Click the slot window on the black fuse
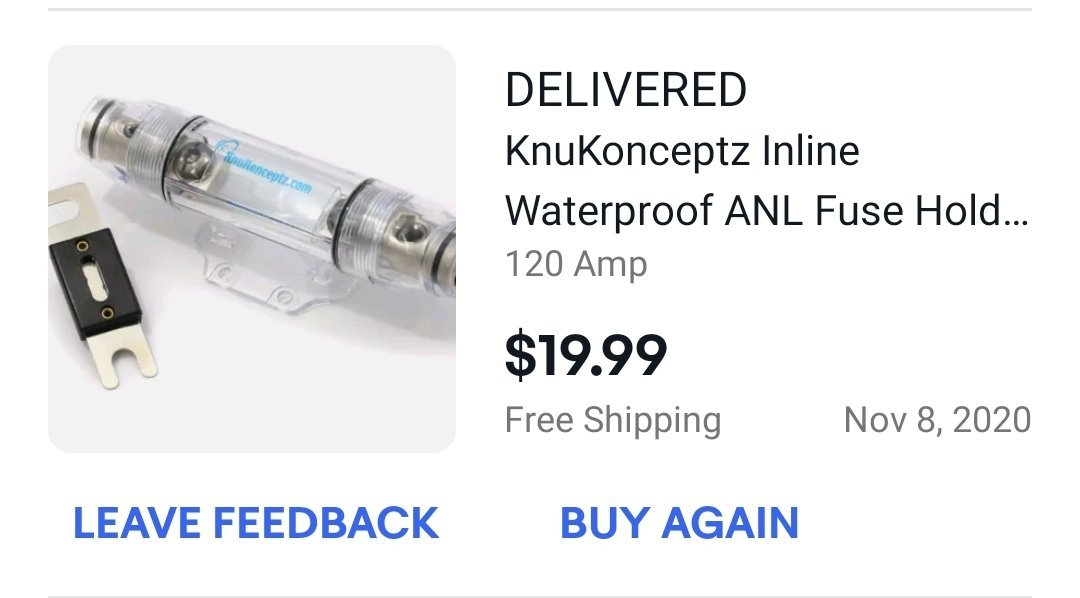The image size is (1080, 598). click(95, 279)
